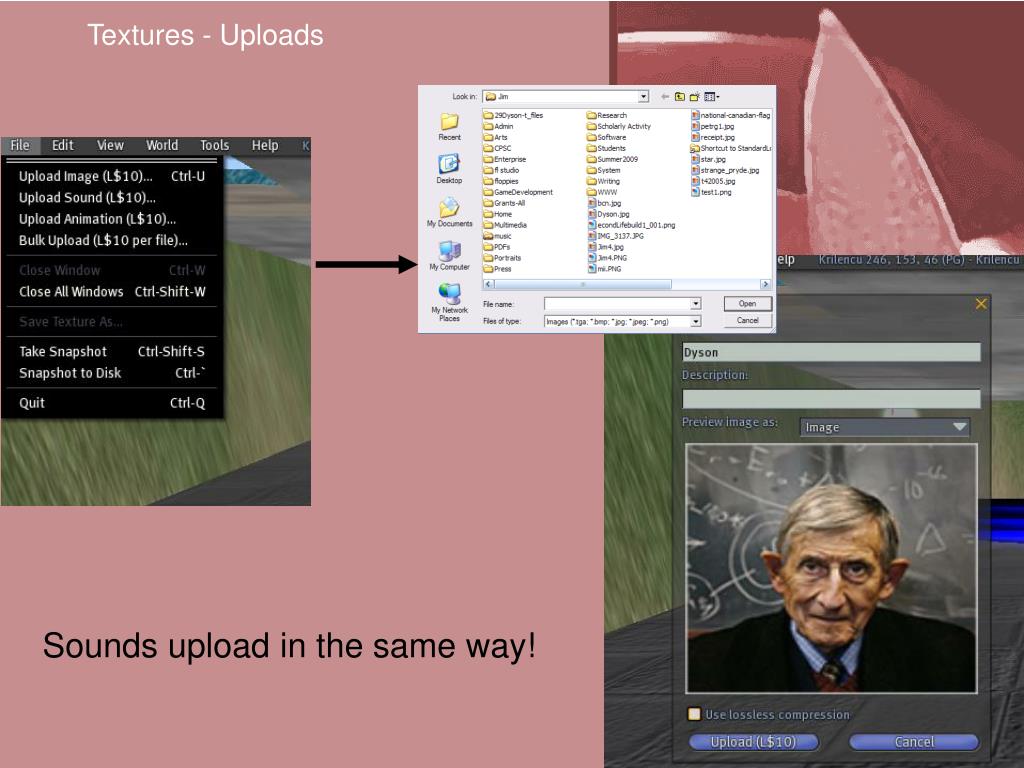Click Open in the file dialog
The image size is (1024, 768).
click(748, 304)
